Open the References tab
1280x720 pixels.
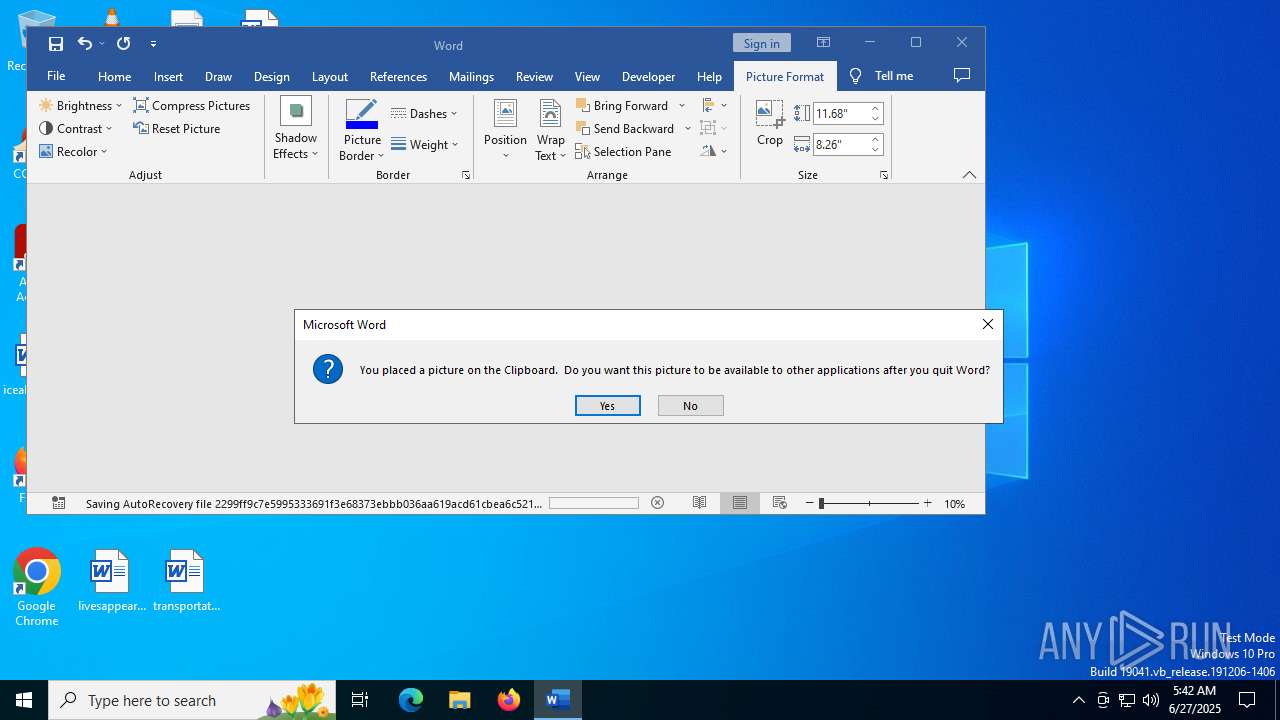398,76
